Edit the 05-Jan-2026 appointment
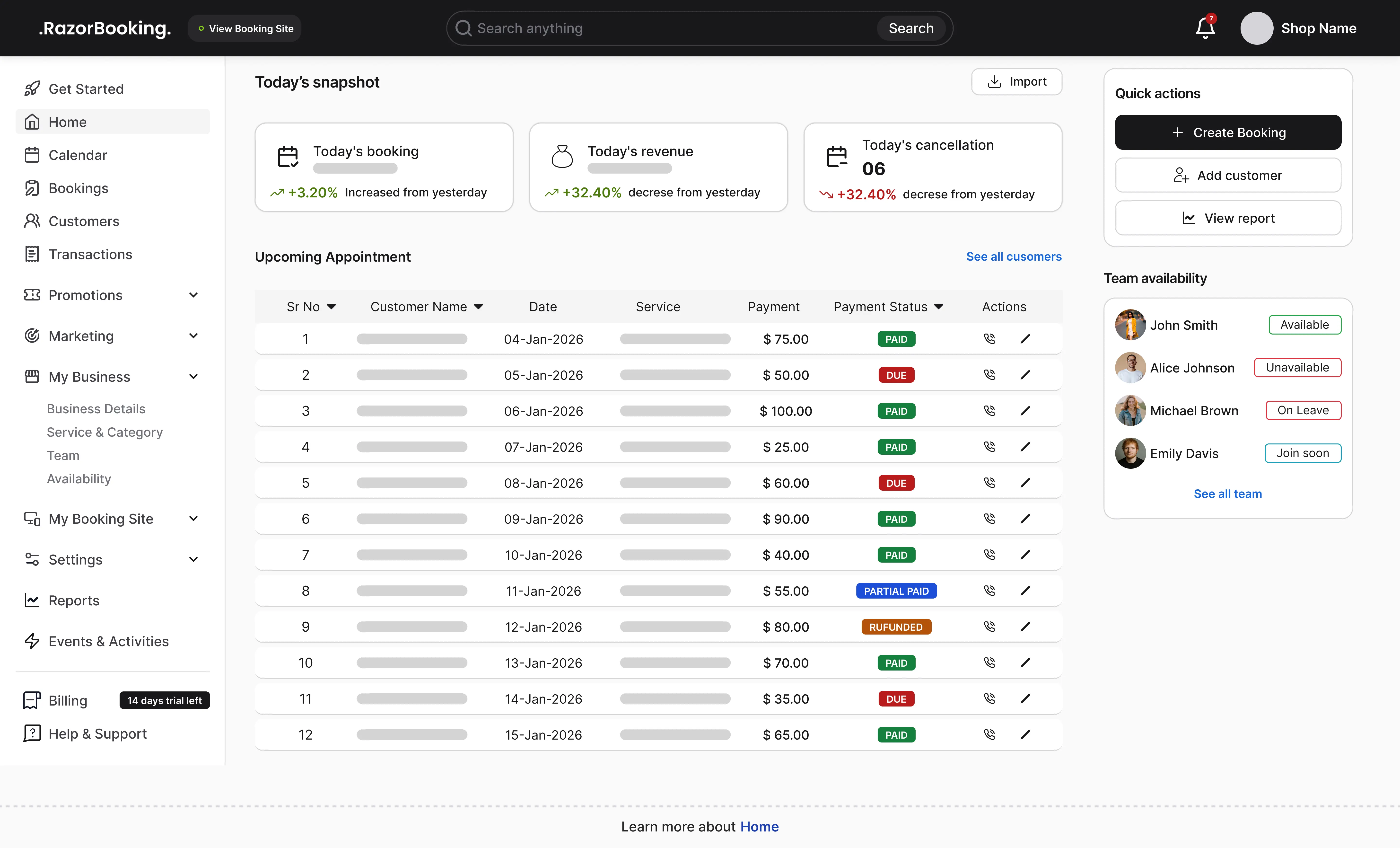 tap(1025, 375)
